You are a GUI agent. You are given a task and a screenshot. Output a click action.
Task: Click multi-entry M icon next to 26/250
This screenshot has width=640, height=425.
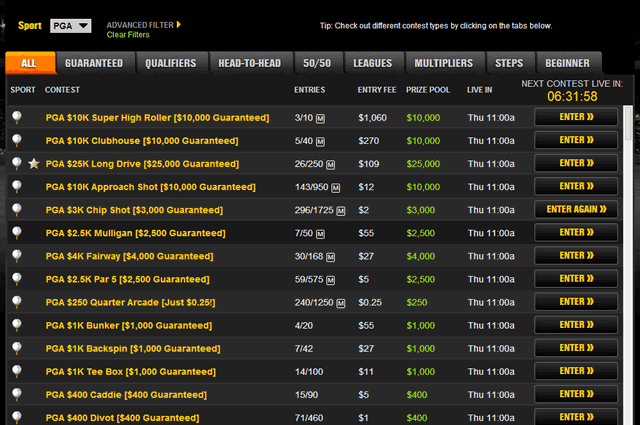coord(331,165)
